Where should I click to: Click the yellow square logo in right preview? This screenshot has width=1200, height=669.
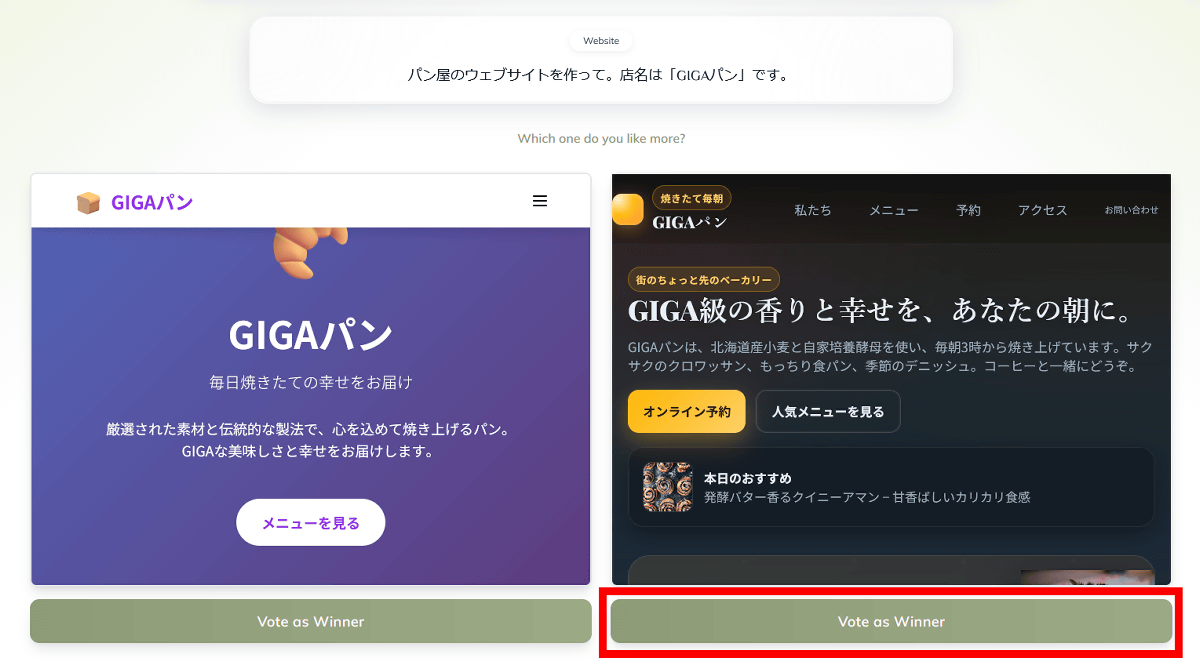tap(628, 209)
